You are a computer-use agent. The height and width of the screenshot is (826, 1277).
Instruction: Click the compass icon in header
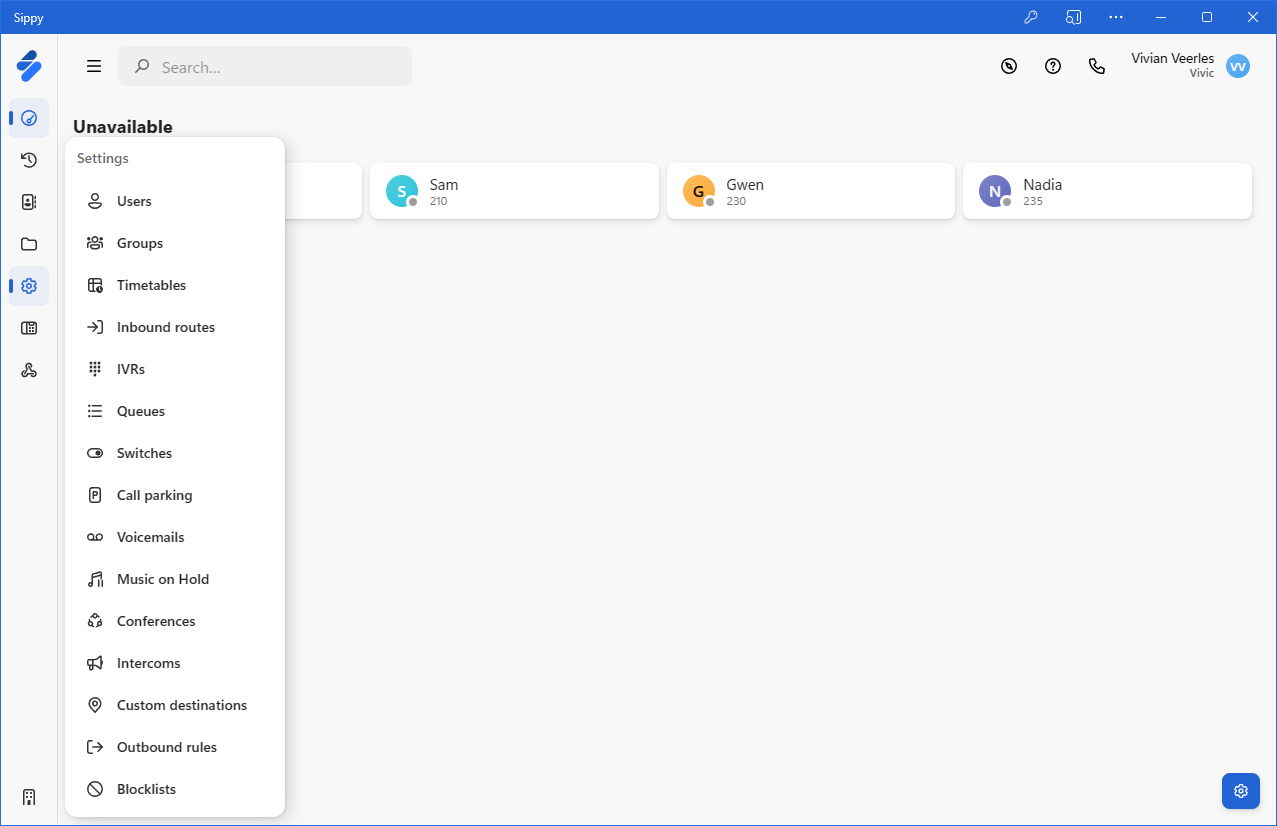(1009, 66)
